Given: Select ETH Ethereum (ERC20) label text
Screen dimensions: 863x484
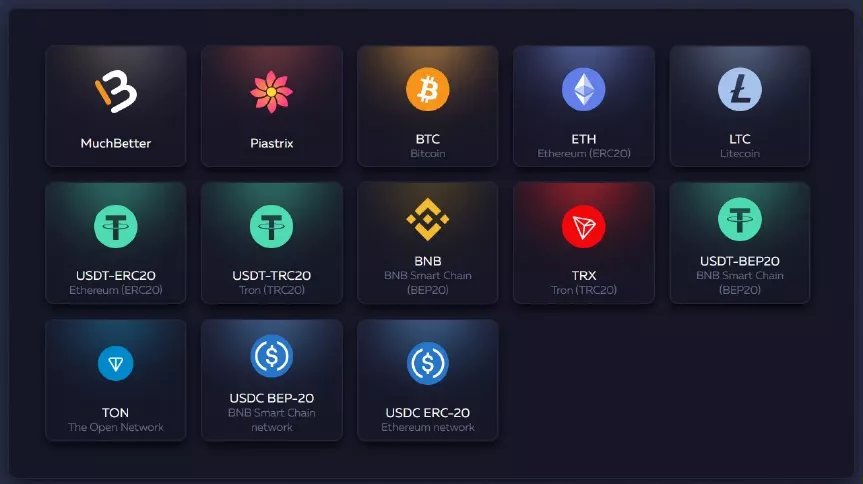Looking at the screenshot, I should tap(583, 146).
